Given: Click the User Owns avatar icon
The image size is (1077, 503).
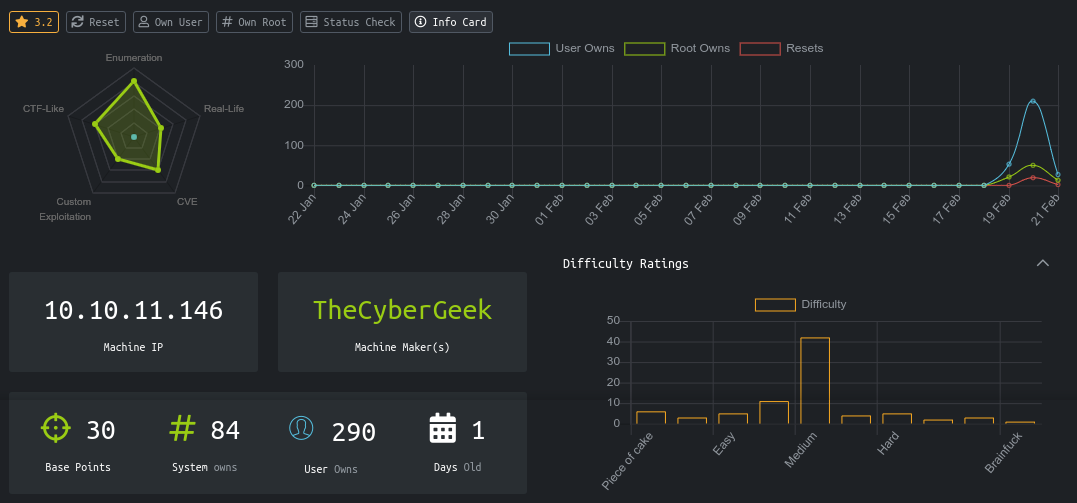Looking at the screenshot, I should coord(301,428).
